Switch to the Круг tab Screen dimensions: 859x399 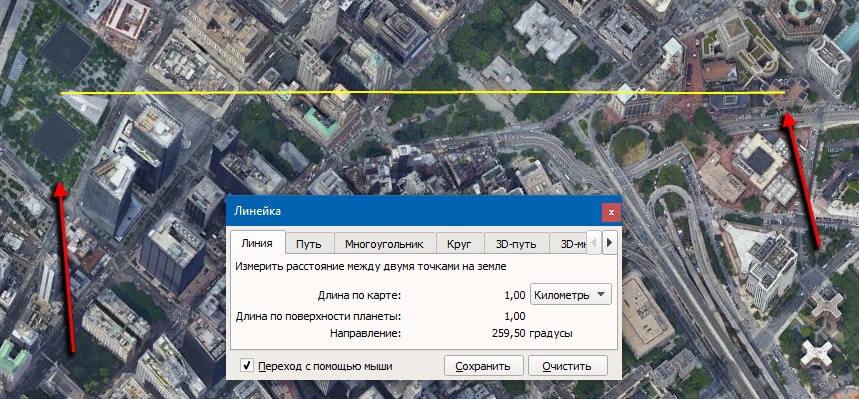(460, 244)
